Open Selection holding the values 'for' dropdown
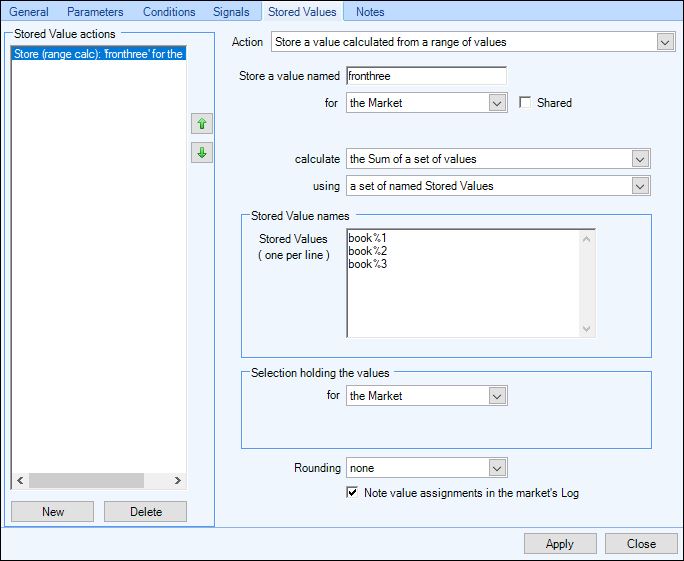The width and height of the screenshot is (684, 561). tap(497, 396)
